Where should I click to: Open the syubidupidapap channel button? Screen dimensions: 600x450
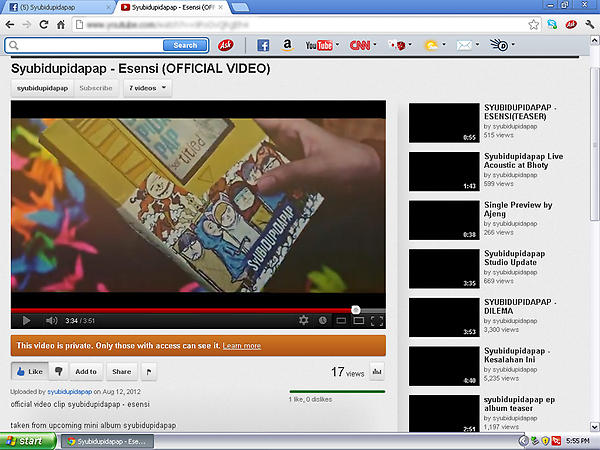click(42, 88)
